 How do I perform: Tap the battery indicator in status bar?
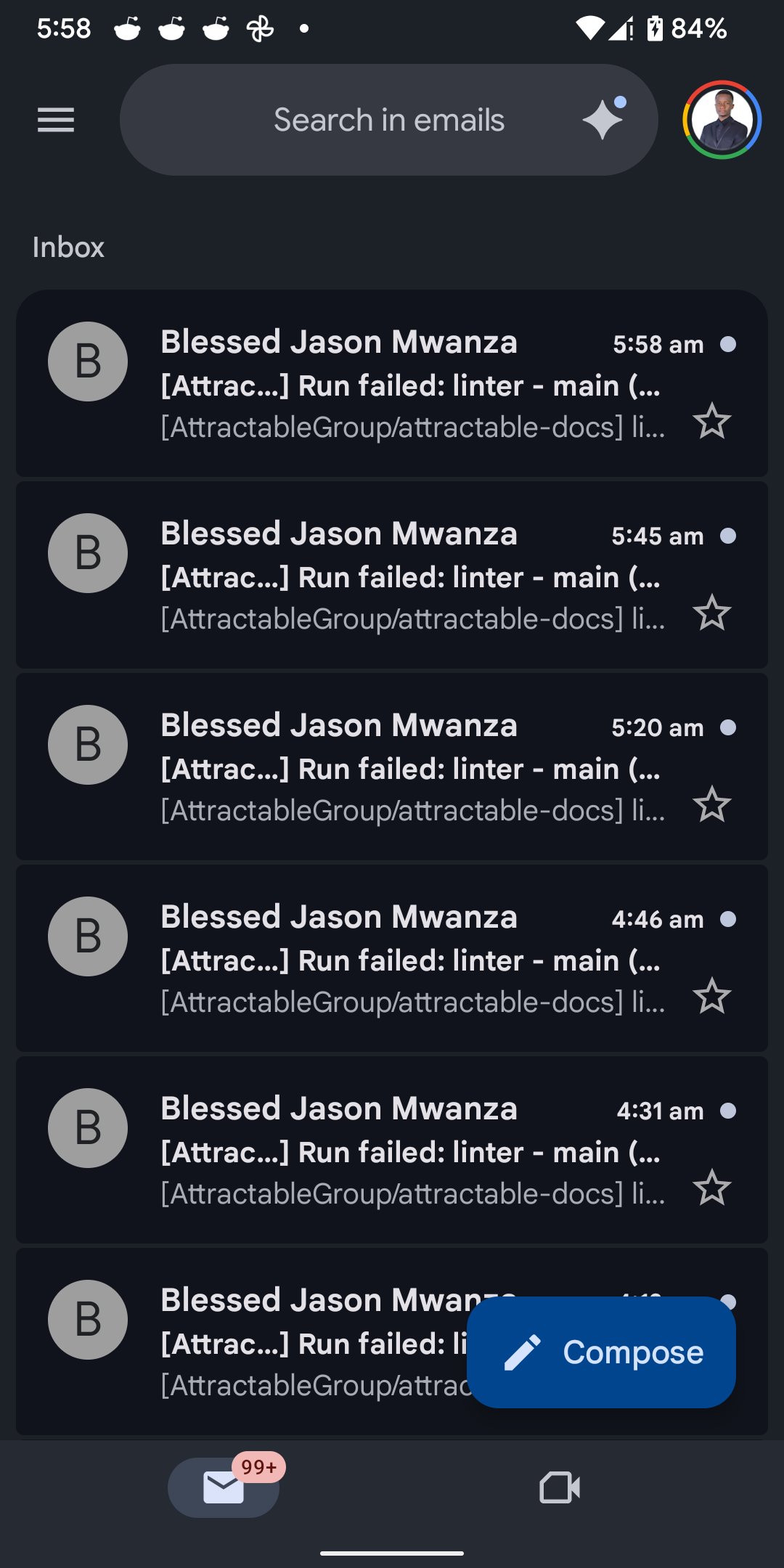pyautogui.click(x=655, y=29)
